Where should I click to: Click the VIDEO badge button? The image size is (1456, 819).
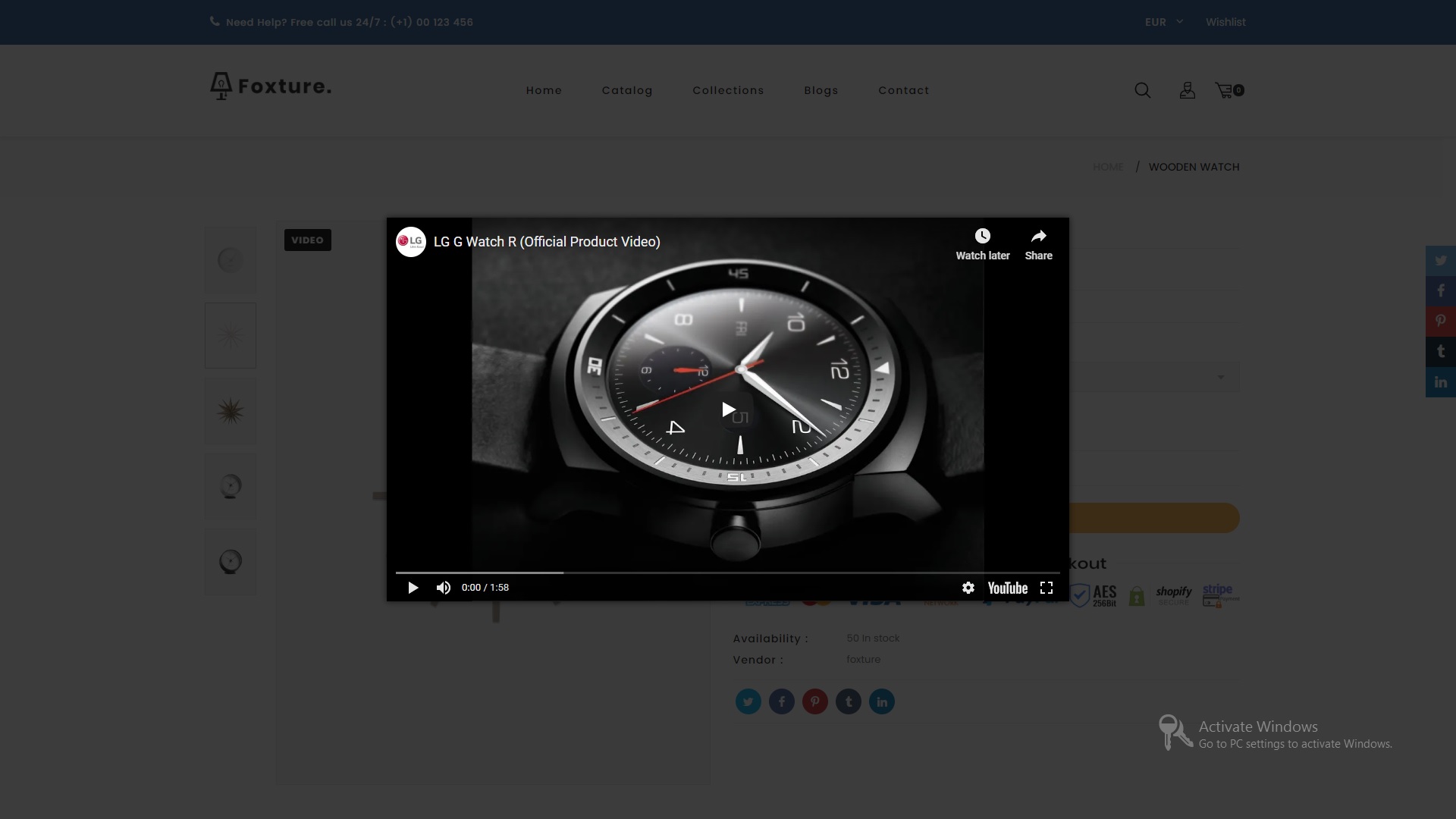point(307,240)
